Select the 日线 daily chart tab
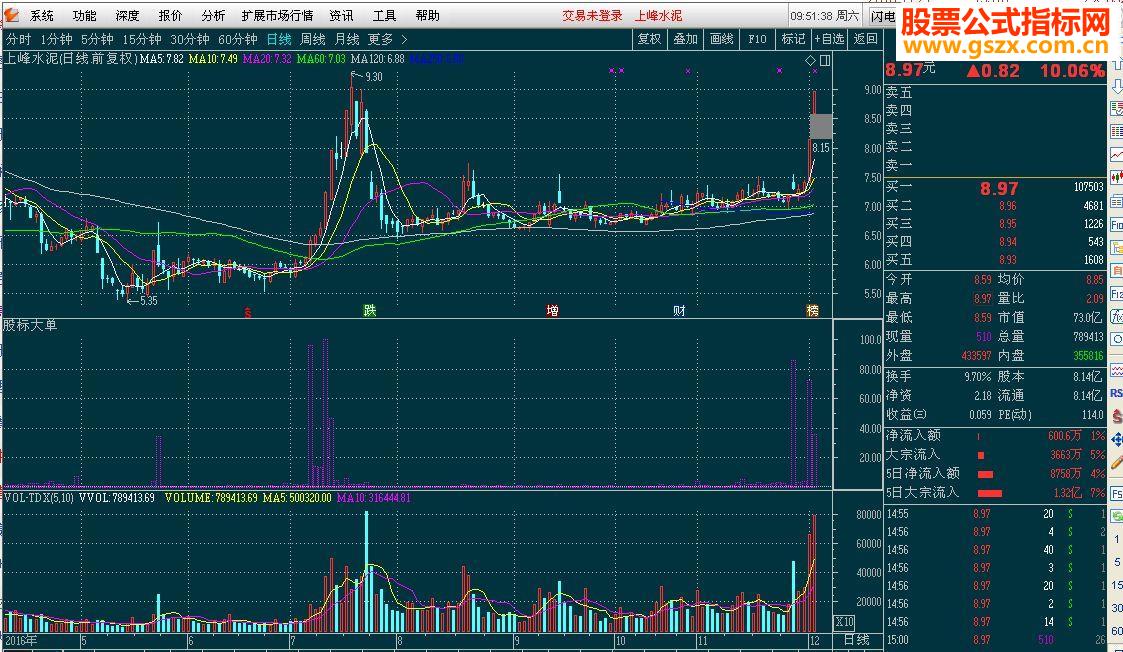The width and height of the screenshot is (1123, 652). tap(279, 39)
